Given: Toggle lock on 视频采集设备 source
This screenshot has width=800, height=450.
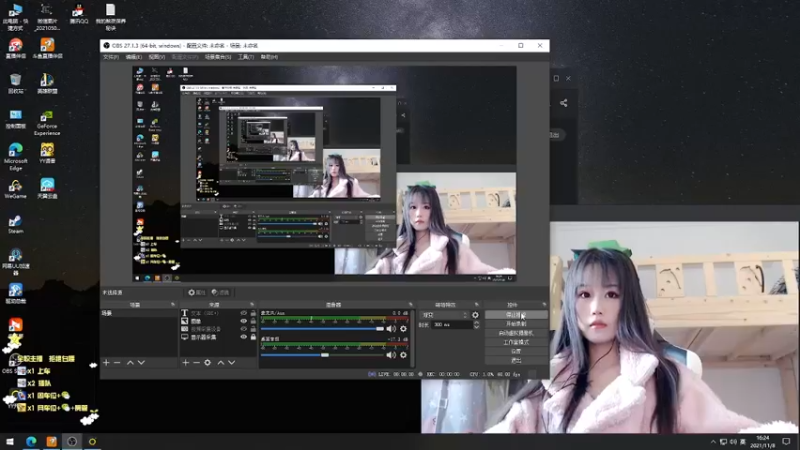Looking at the screenshot, I should click(x=253, y=329).
